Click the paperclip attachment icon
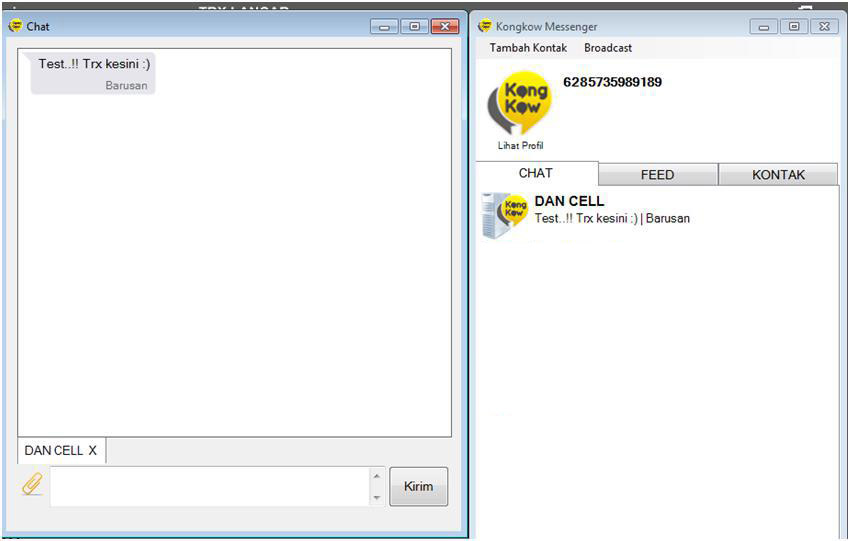Screen dimensions: 850x541 click(33, 484)
